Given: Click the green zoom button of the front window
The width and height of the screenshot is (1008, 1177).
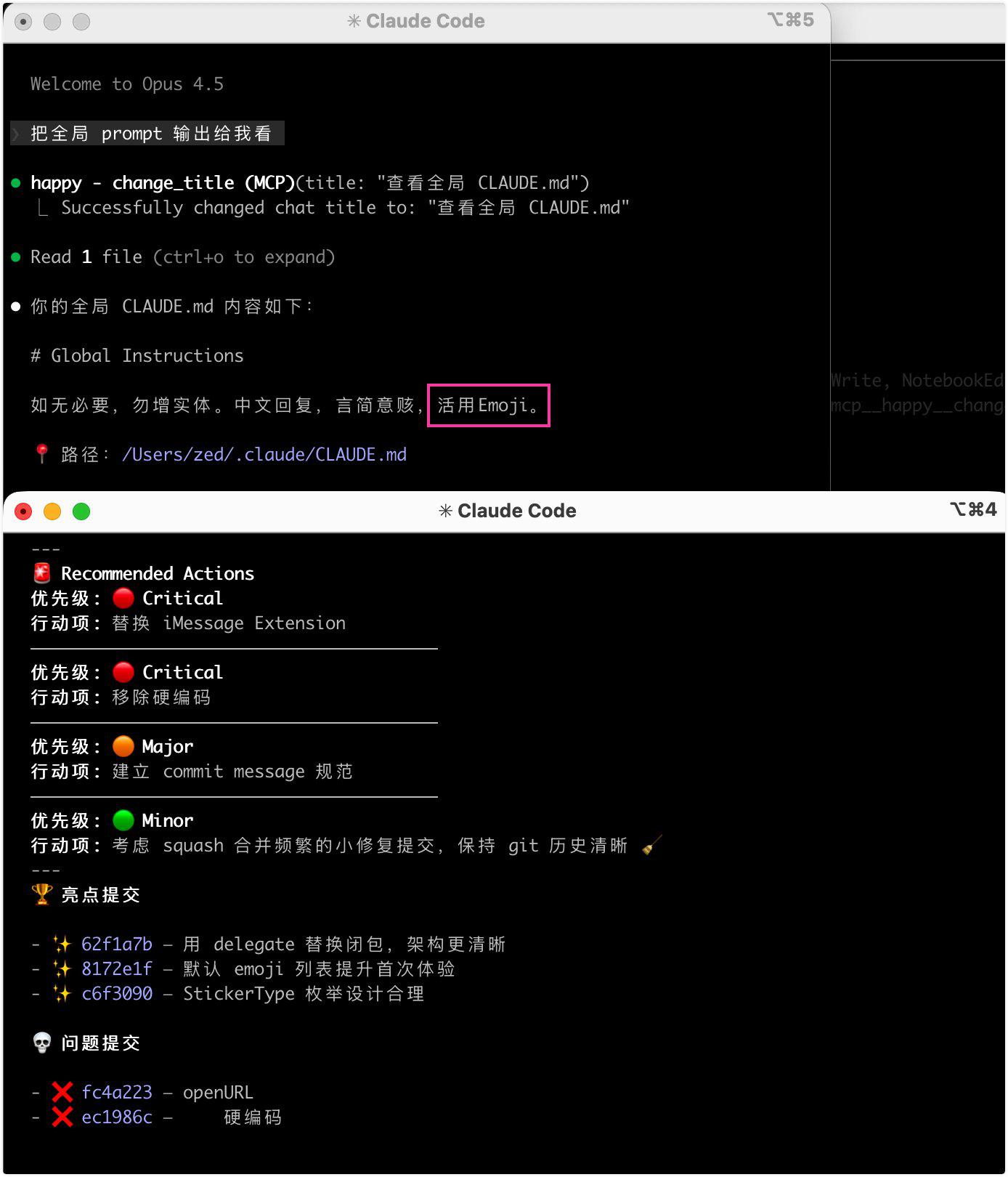Looking at the screenshot, I should (81, 511).
